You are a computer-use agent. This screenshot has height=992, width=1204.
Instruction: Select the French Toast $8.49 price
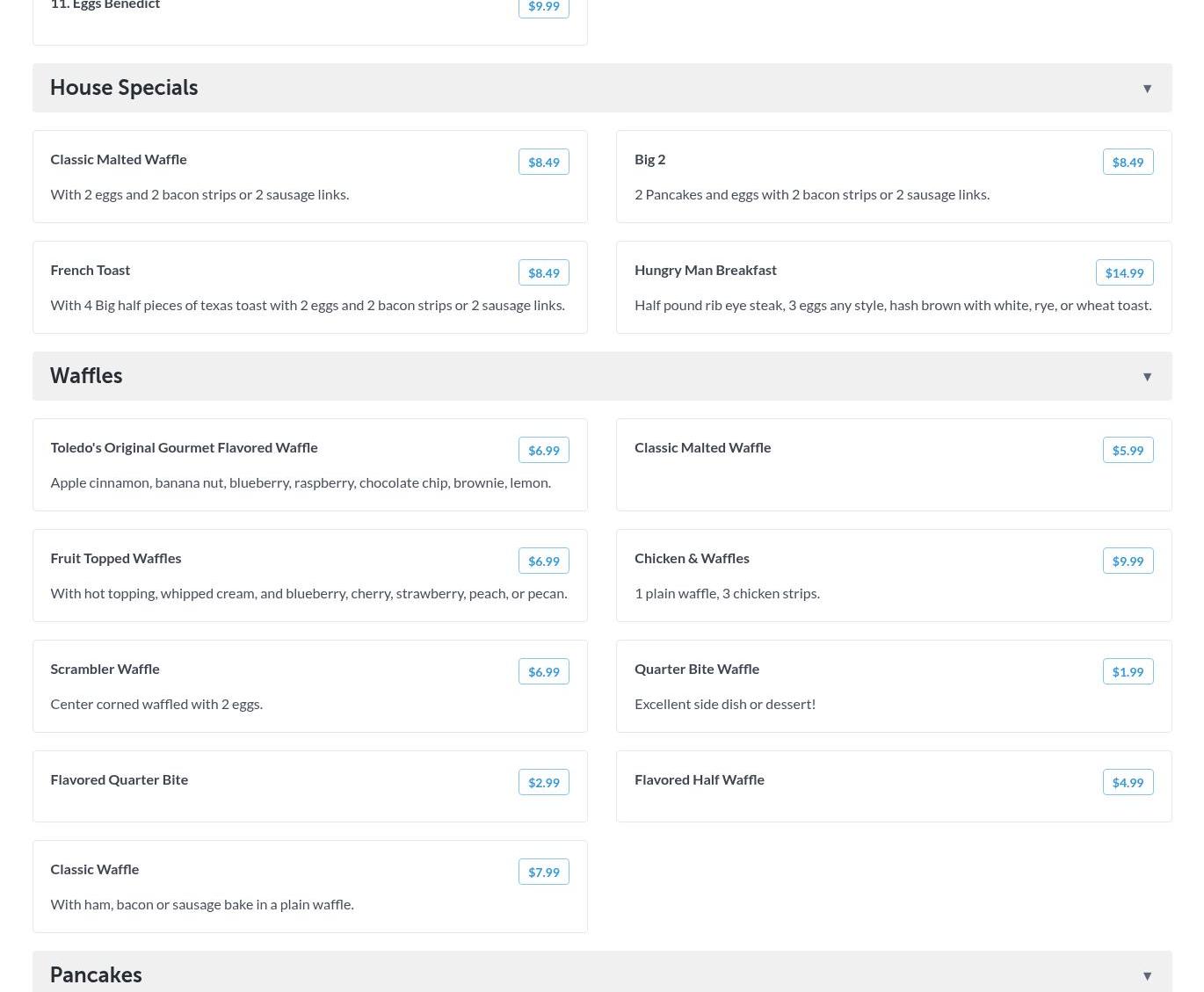(543, 272)
